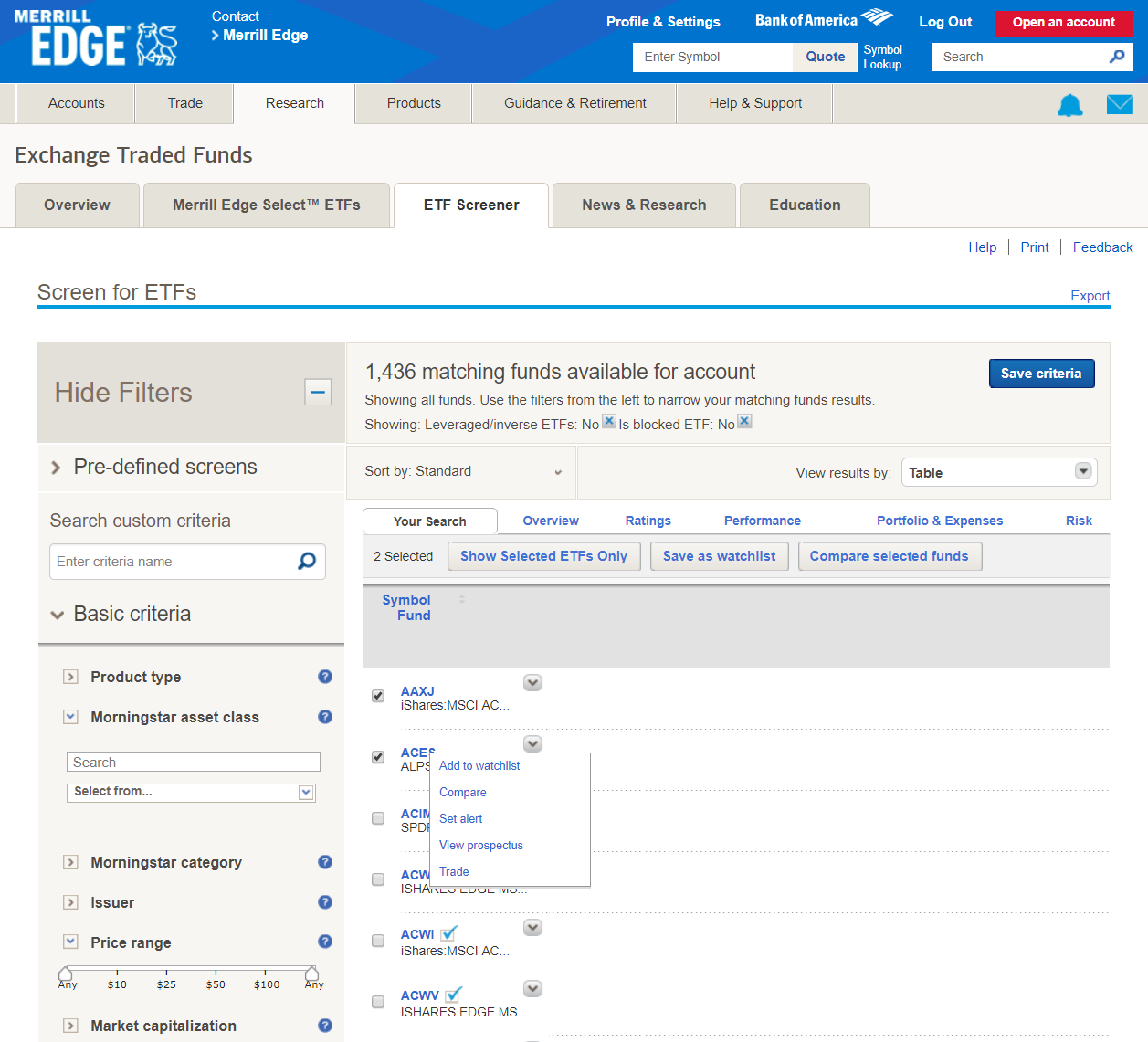Viewport: 1148px width, 1042px height.
Task: Remove the Is blocked ETF filter
Action: [x=744, y=421]
